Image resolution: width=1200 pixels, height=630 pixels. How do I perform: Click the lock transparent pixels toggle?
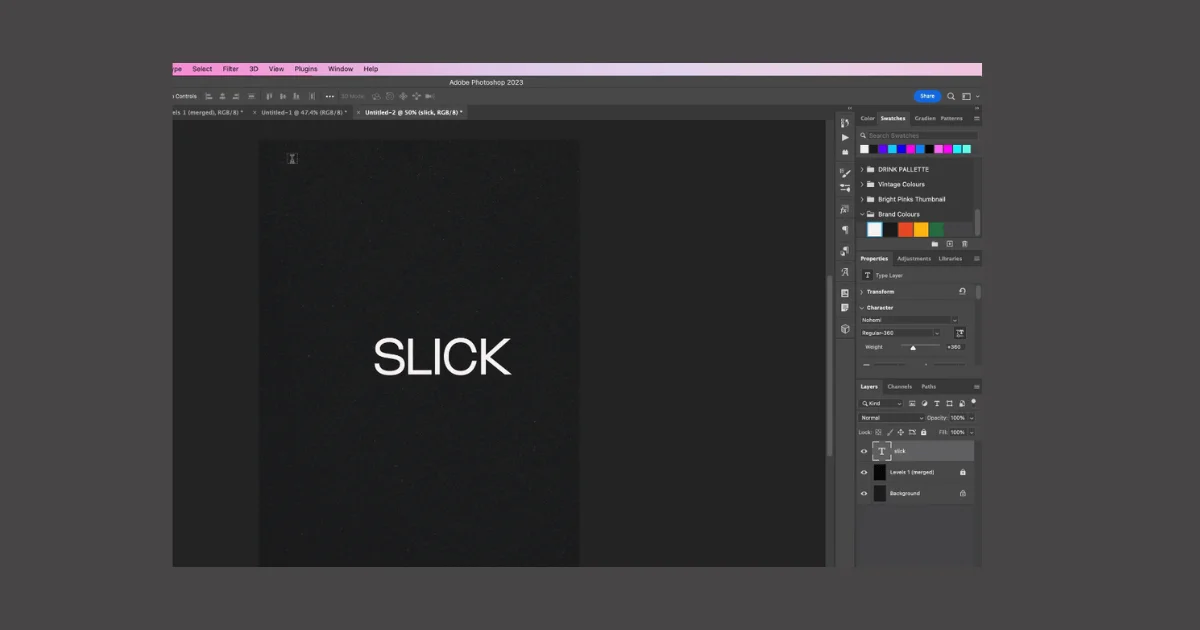pyautogui.click(x=878, y=432)
